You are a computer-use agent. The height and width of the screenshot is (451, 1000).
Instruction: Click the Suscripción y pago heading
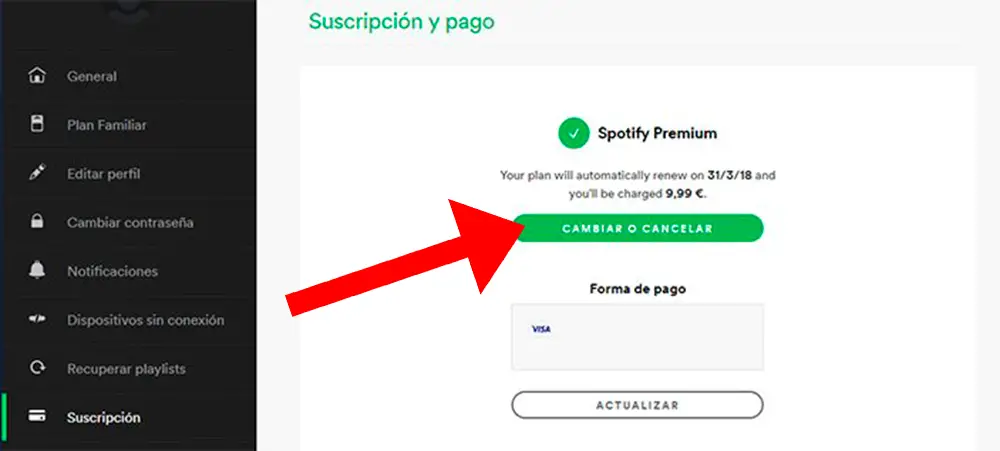coord(401,21)
